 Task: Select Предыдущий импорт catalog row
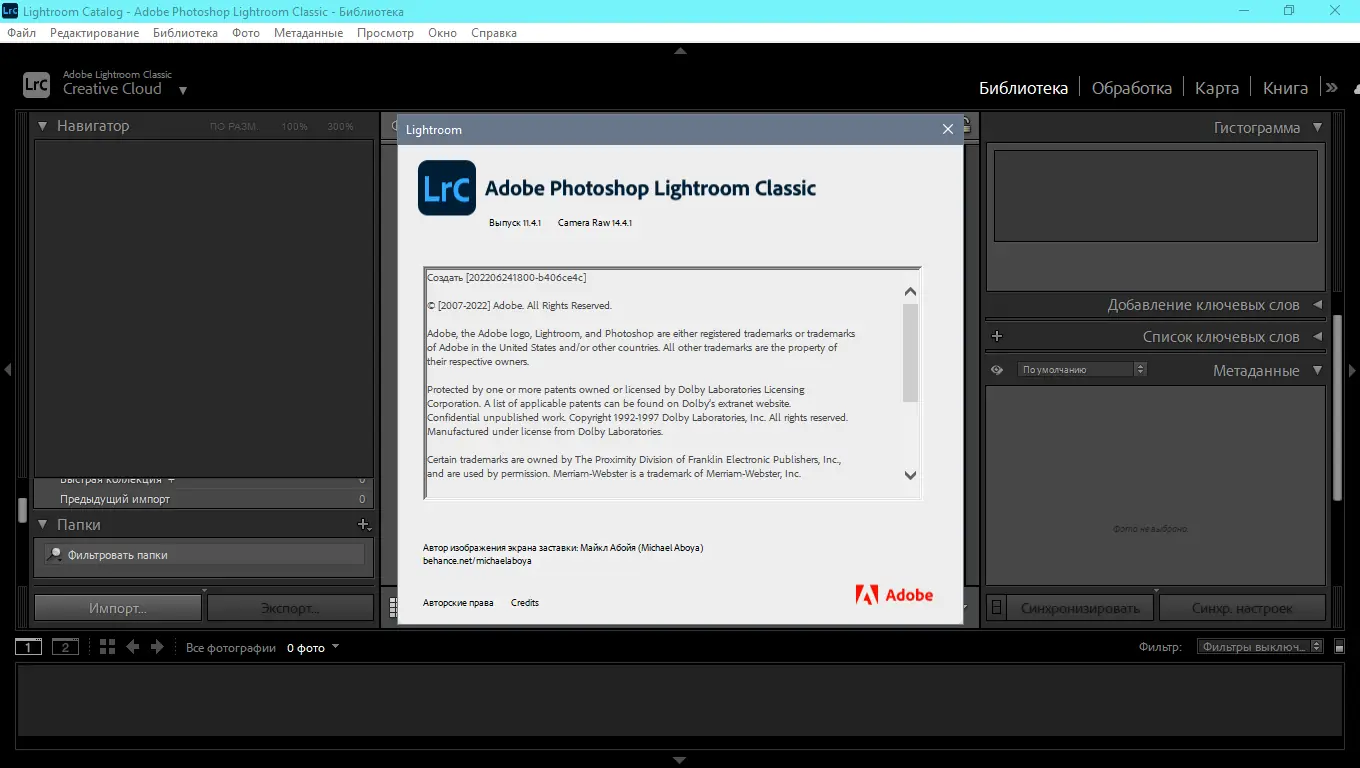coord(204,499)
